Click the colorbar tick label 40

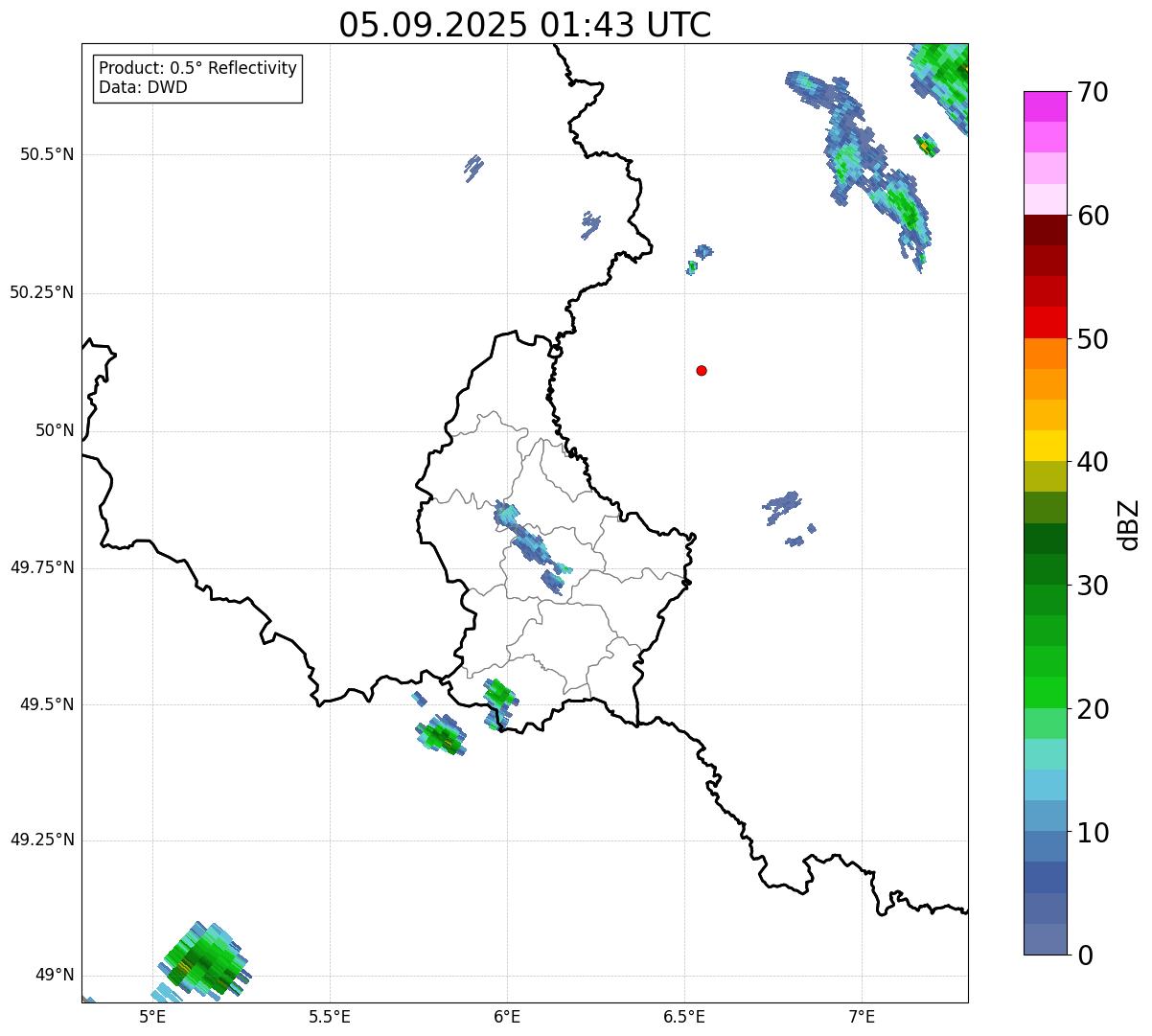pos(1093,462)
